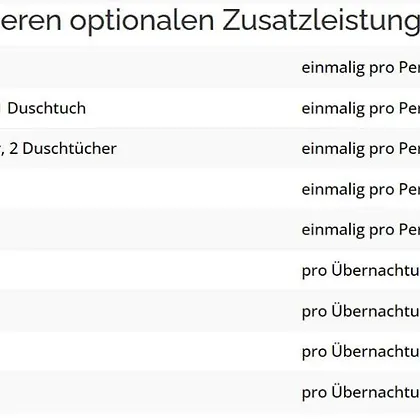This screenshot has height=420, width=420.
Task: Click empty description cell beside first pro Übernachtu
Action: pyautogui.click(x=147, y=270)
